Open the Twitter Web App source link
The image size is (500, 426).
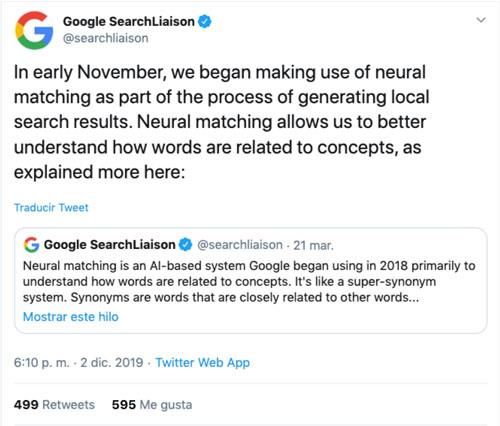[203, 362]
